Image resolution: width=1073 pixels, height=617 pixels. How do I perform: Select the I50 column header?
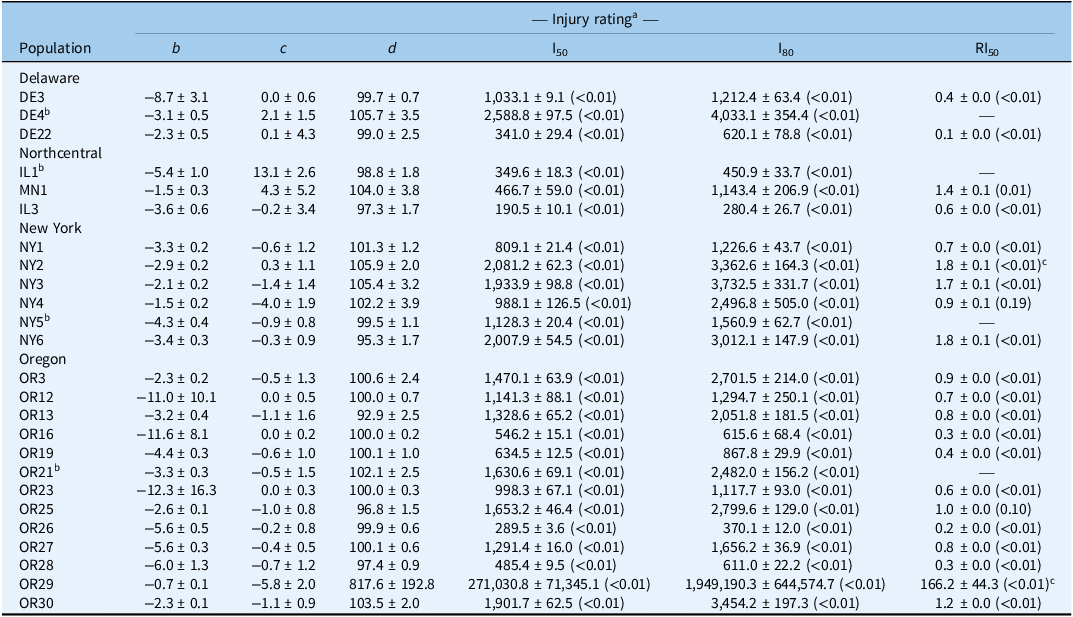click(x=560, y=47)
